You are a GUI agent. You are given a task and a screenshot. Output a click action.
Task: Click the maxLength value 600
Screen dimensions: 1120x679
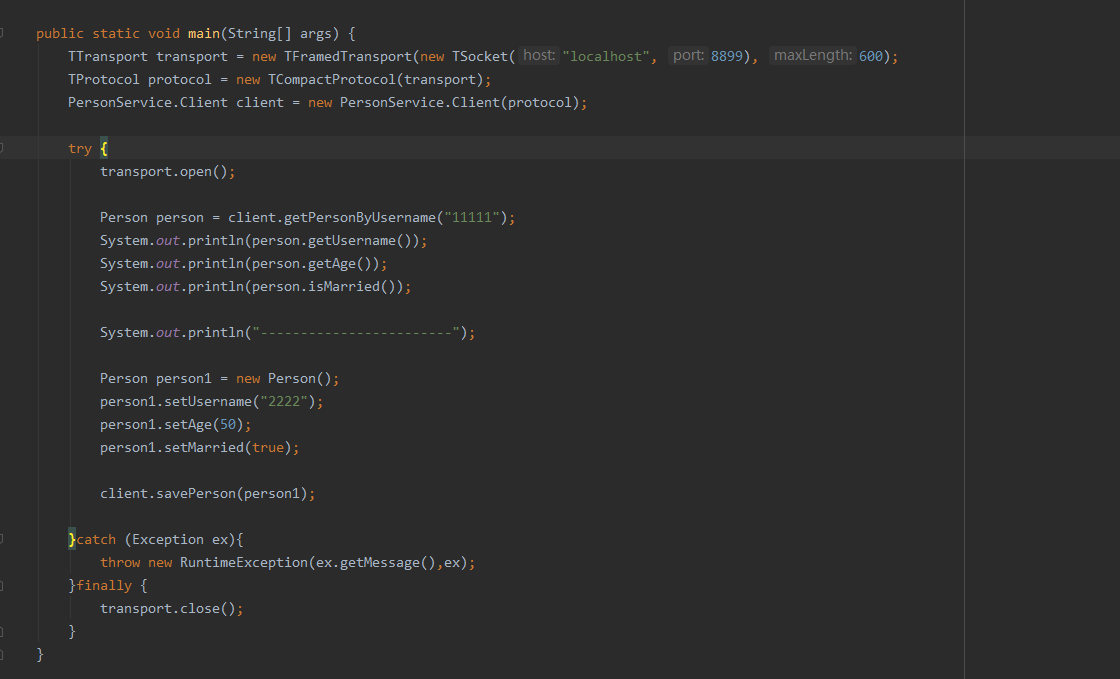[x=871, y=56]
